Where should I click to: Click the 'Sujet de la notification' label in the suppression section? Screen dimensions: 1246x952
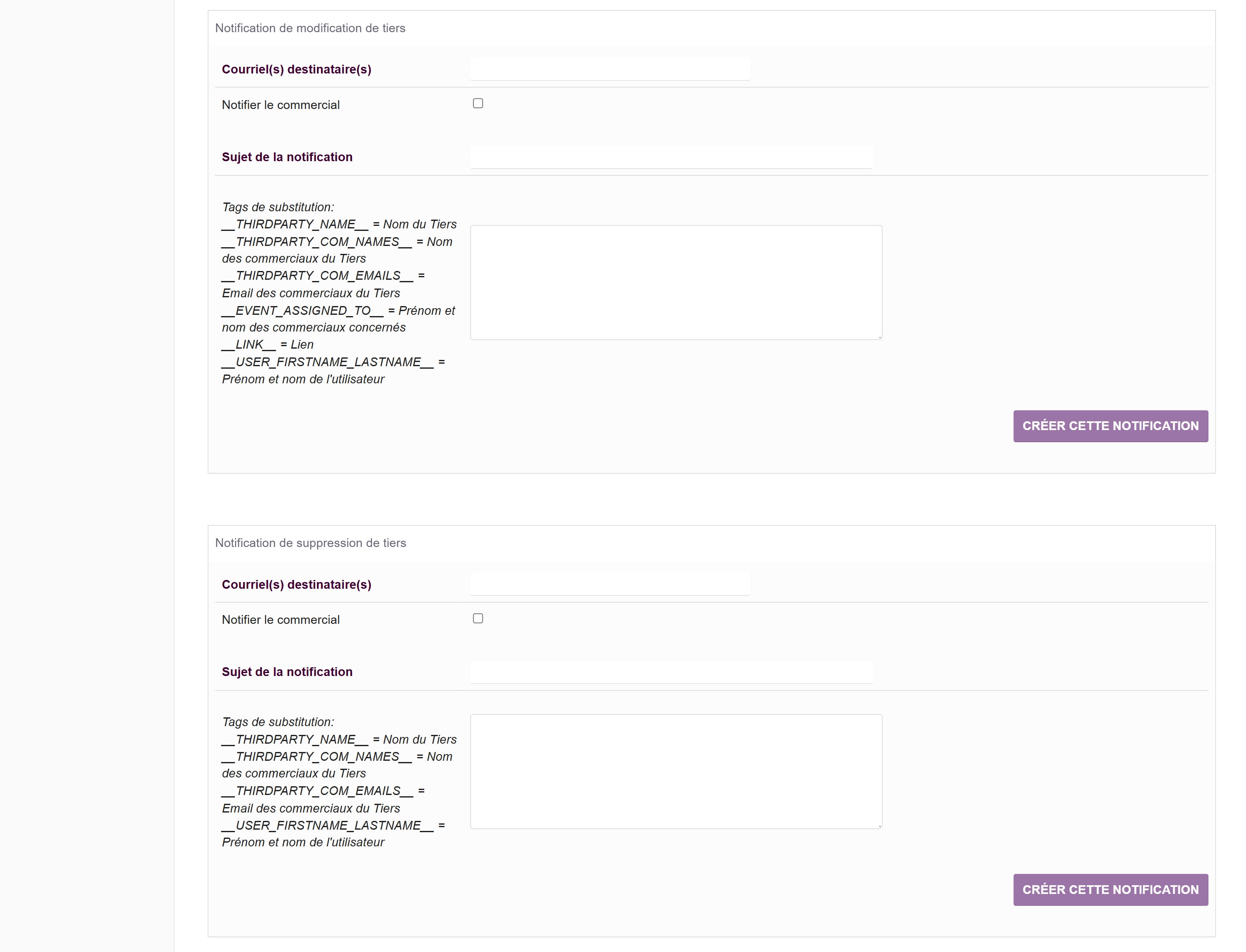pyautogui.click(x=287, y=672)
